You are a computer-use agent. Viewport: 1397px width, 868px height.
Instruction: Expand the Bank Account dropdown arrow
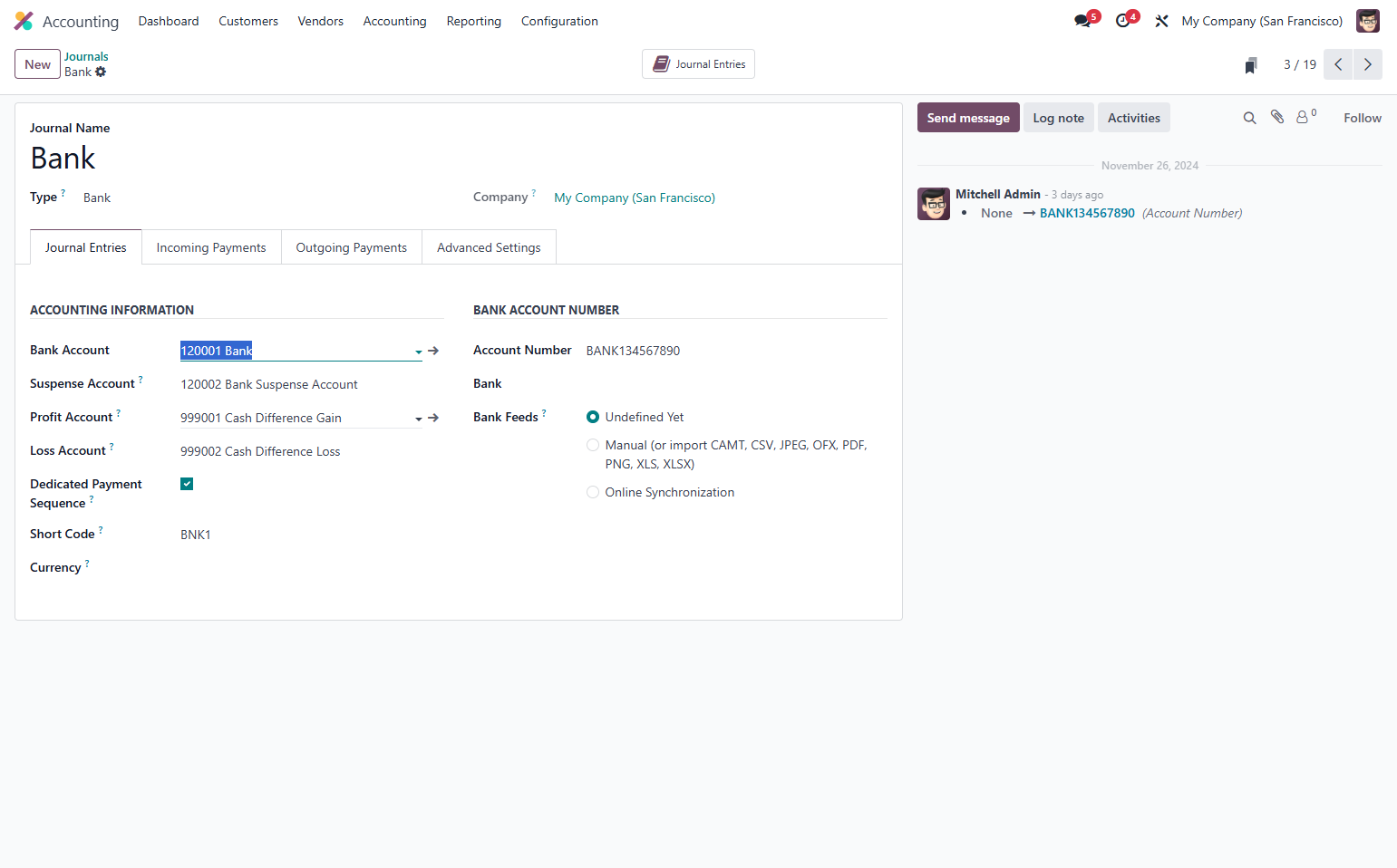[418, 352]
